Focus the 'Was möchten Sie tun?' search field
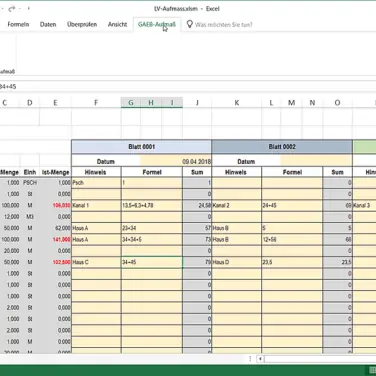 tap(224, 25)
